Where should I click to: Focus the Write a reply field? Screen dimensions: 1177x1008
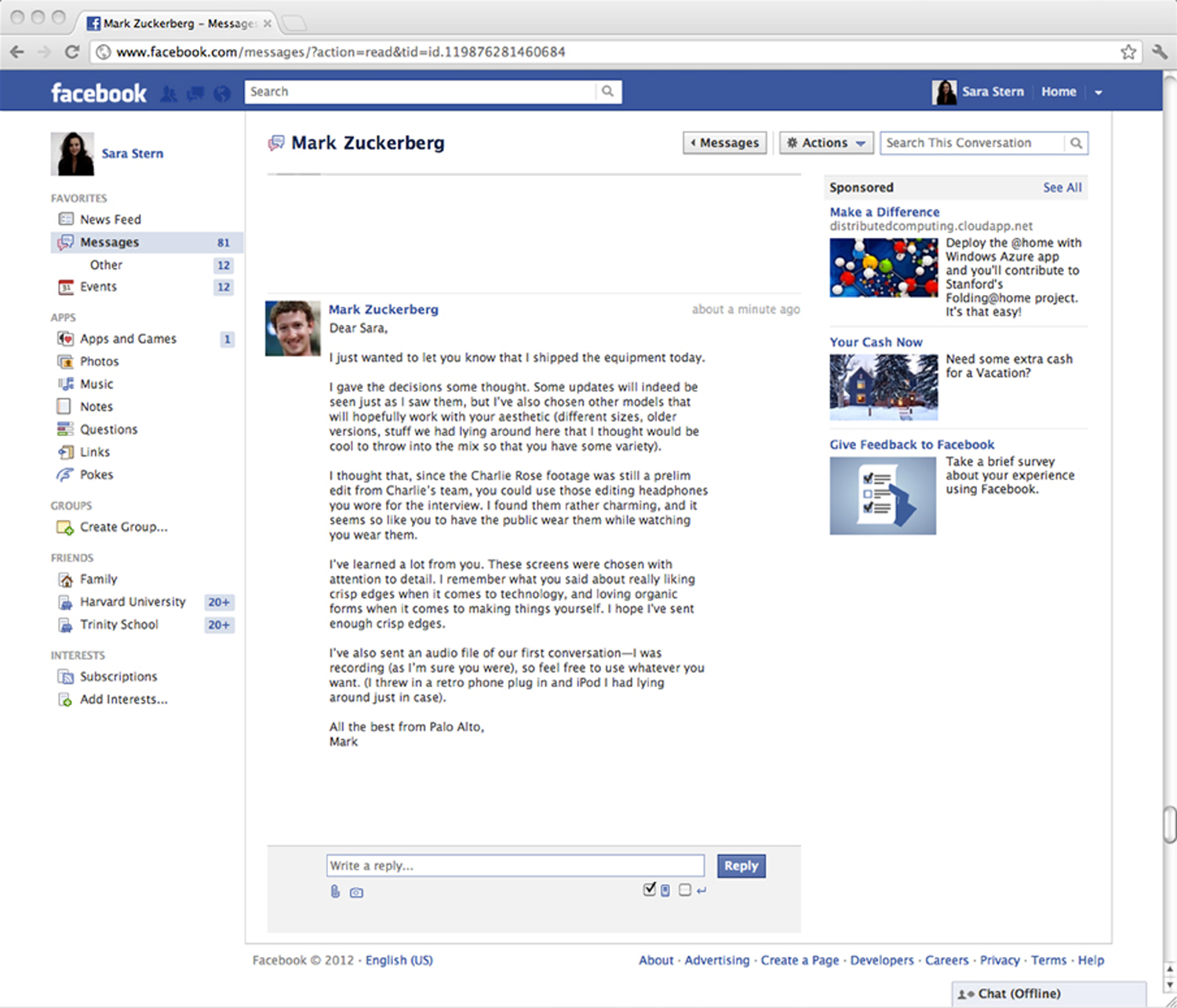(x=516, y=865)
